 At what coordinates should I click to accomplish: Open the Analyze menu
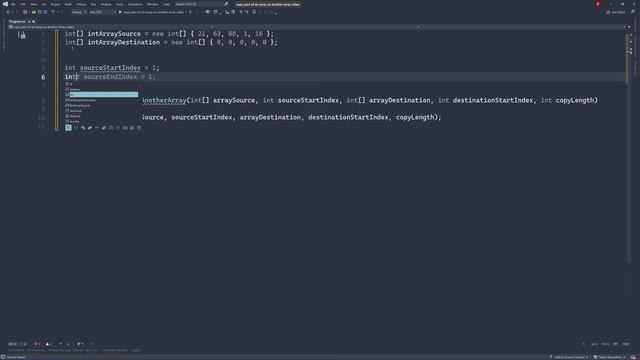point(106,4)
